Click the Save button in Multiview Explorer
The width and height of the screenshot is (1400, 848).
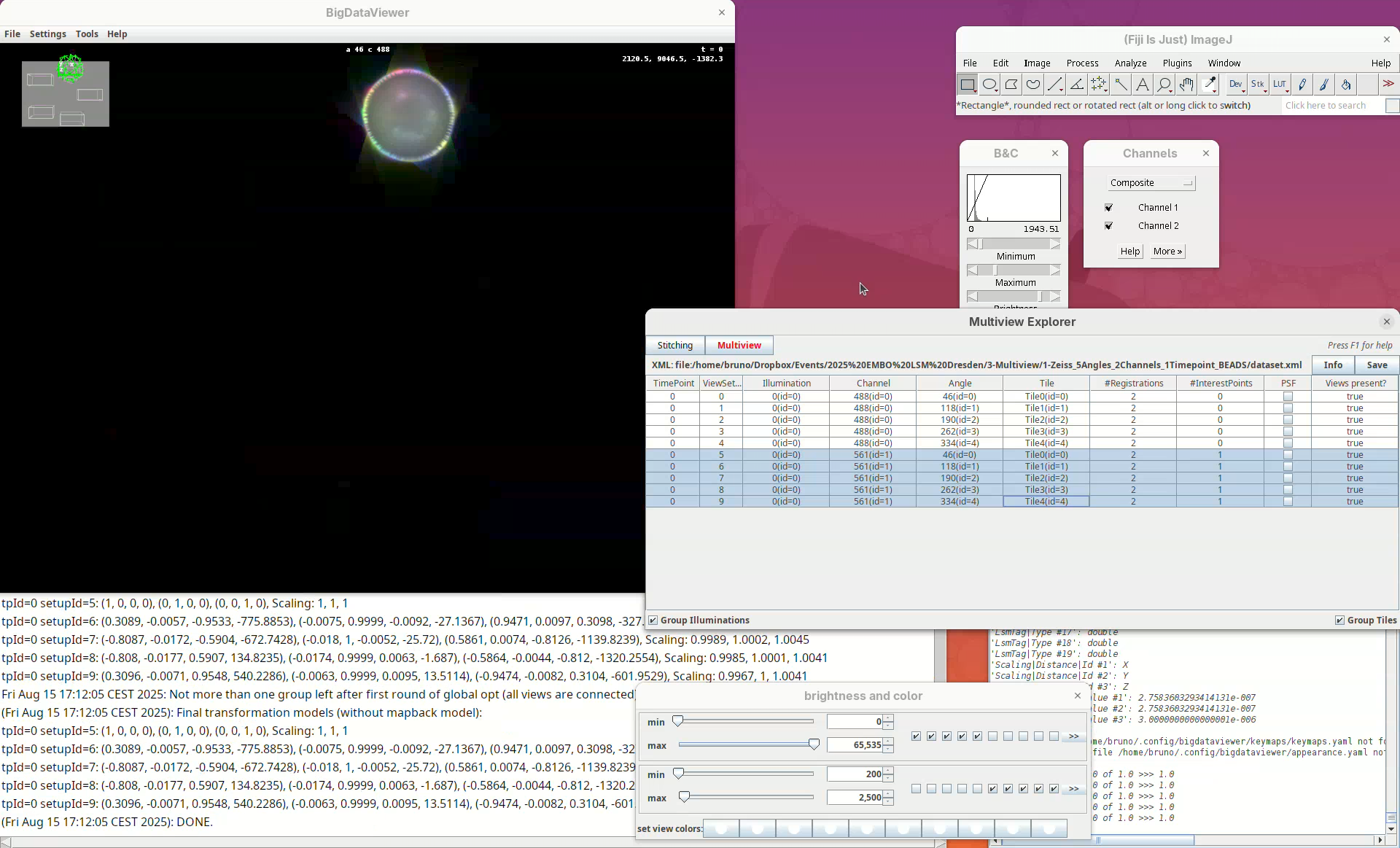tap(1377, 365)
